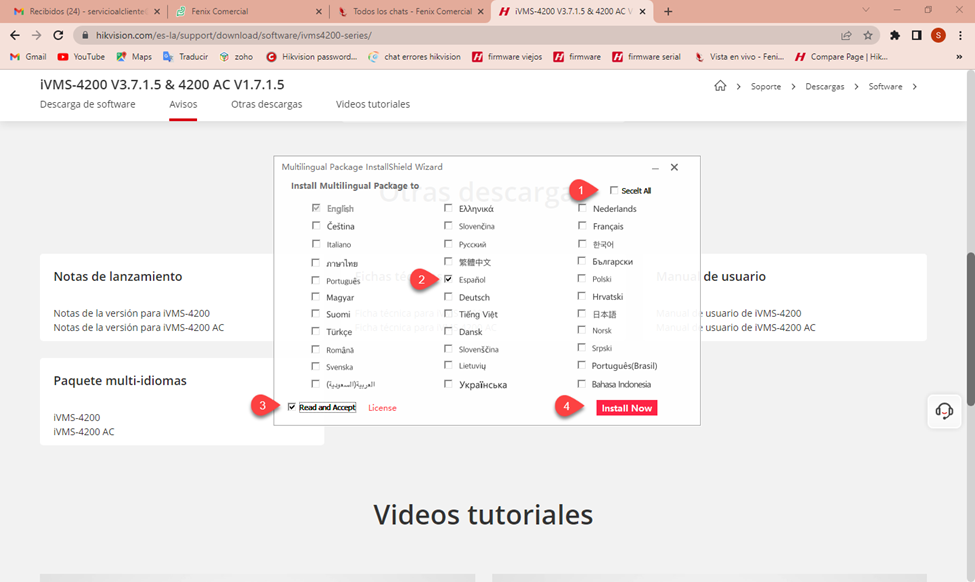Screen dimensions: 975x582
Task: Click the home icon in breadcrumb
Action: (720, 86)
